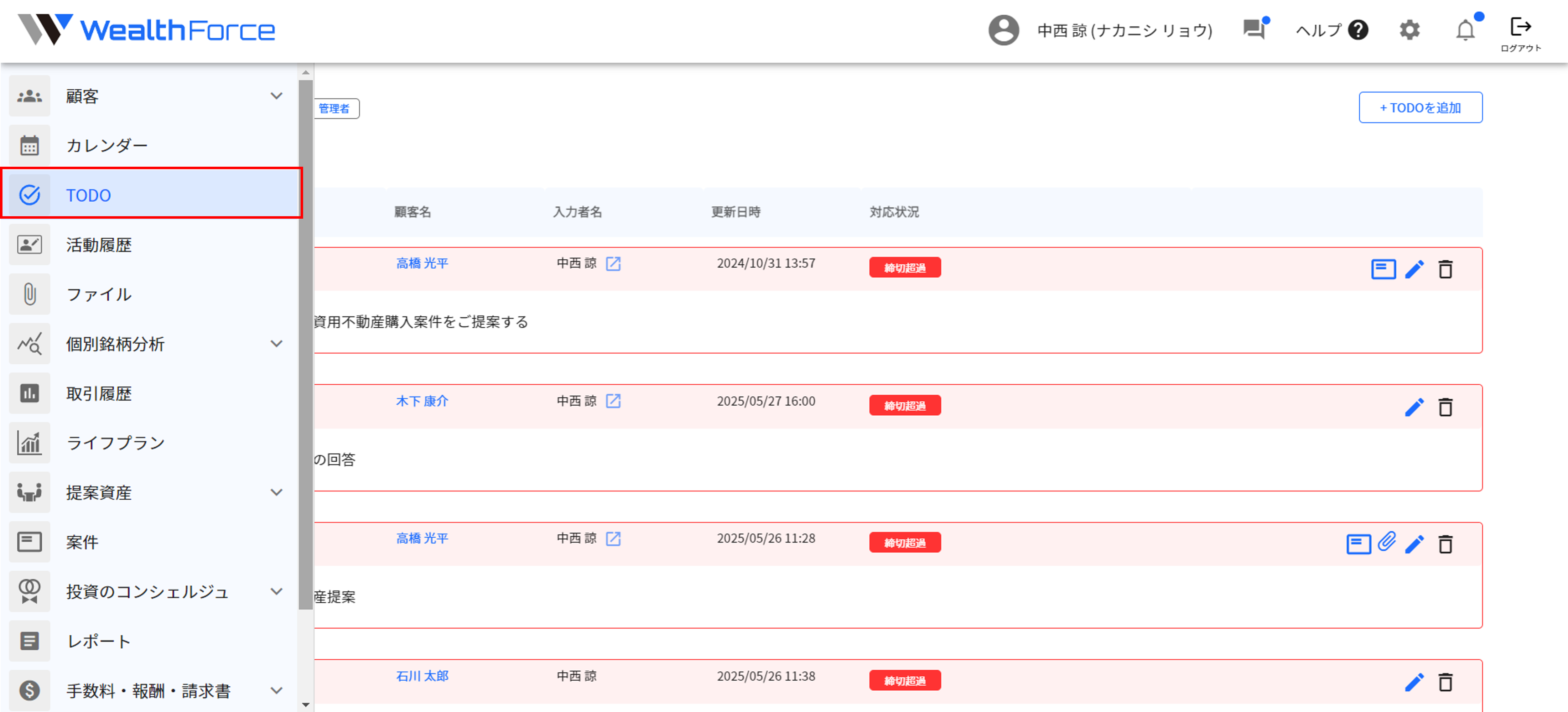Image resolution: width=1568 pixels, height=712 pixels.
Task: Open customer 高橋 光平 in 2024/10/31 row
Action: 422,263
